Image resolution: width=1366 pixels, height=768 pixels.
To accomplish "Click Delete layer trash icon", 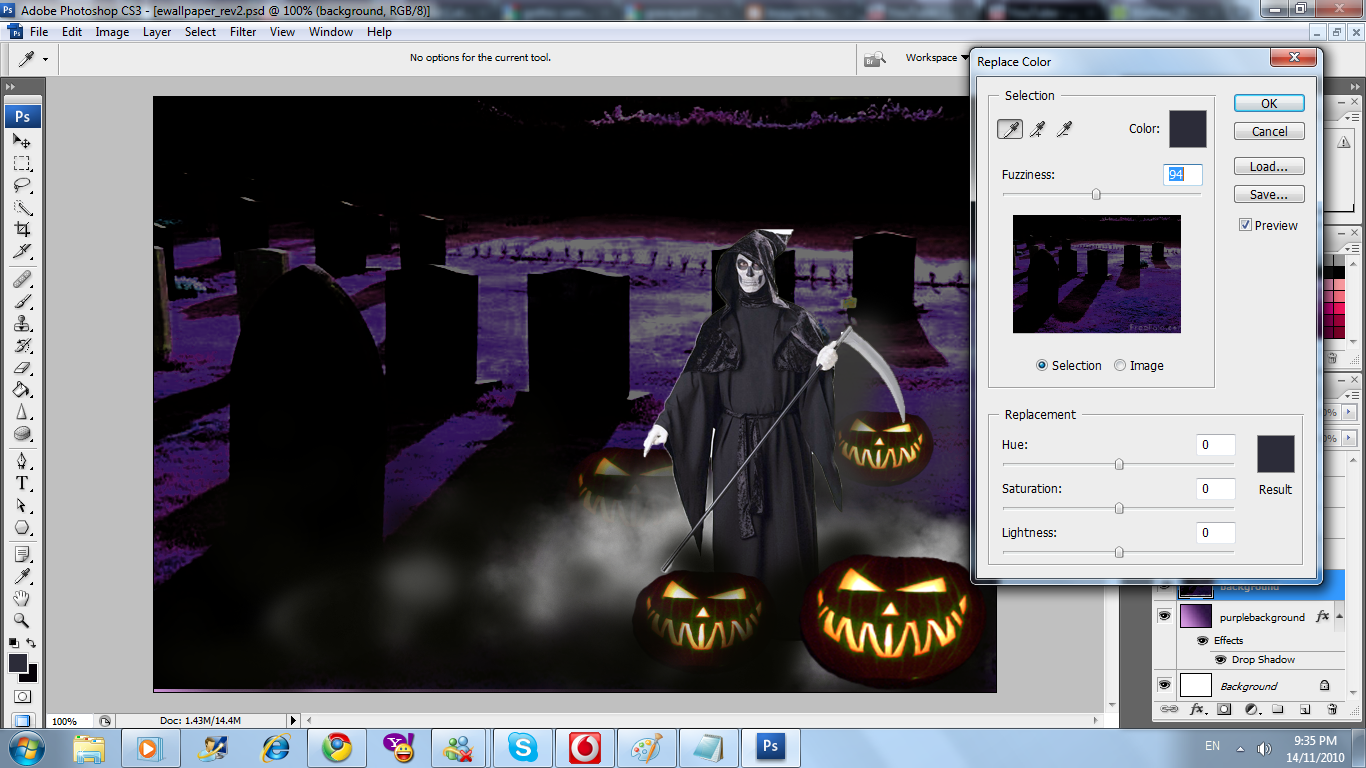I will (1332, 709).
